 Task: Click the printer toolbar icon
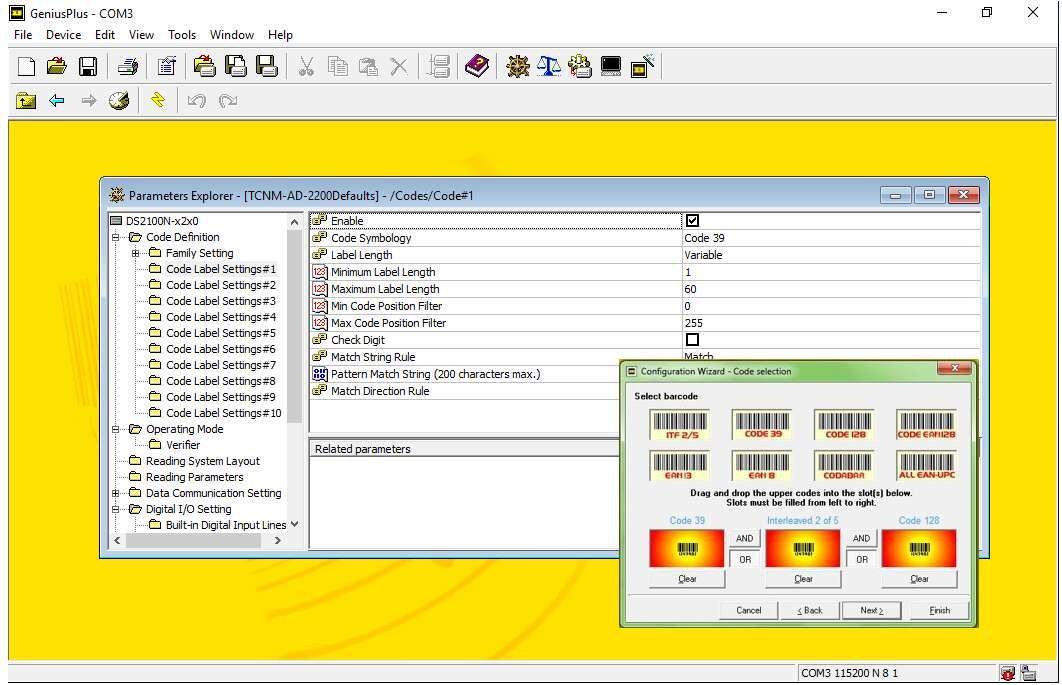(128, 66)
